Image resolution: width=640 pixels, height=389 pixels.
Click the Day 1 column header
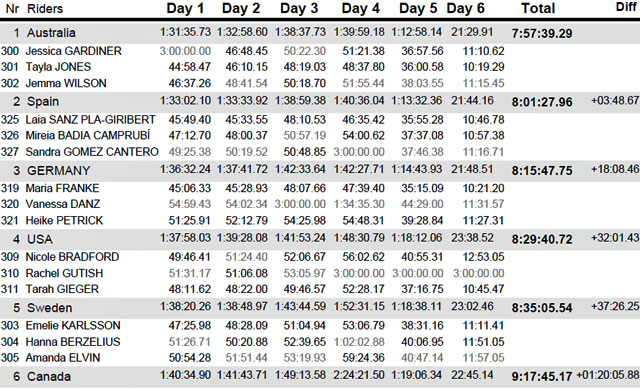(185, 8)
